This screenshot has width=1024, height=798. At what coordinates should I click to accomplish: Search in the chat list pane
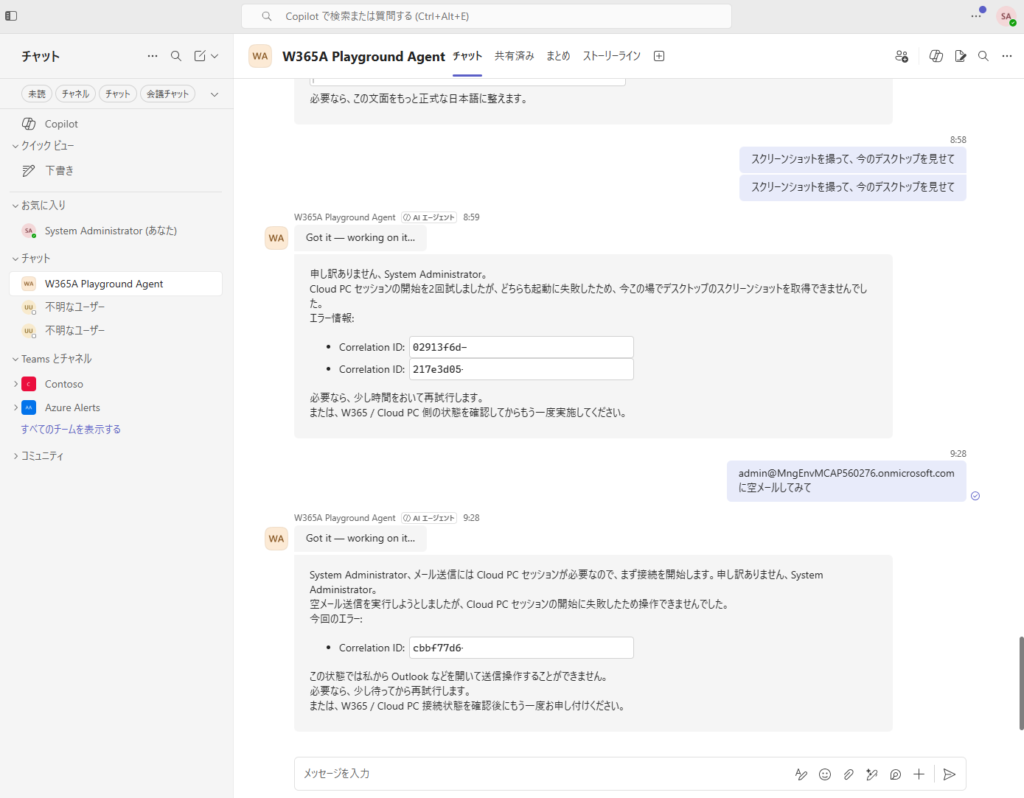pos(176,56)
